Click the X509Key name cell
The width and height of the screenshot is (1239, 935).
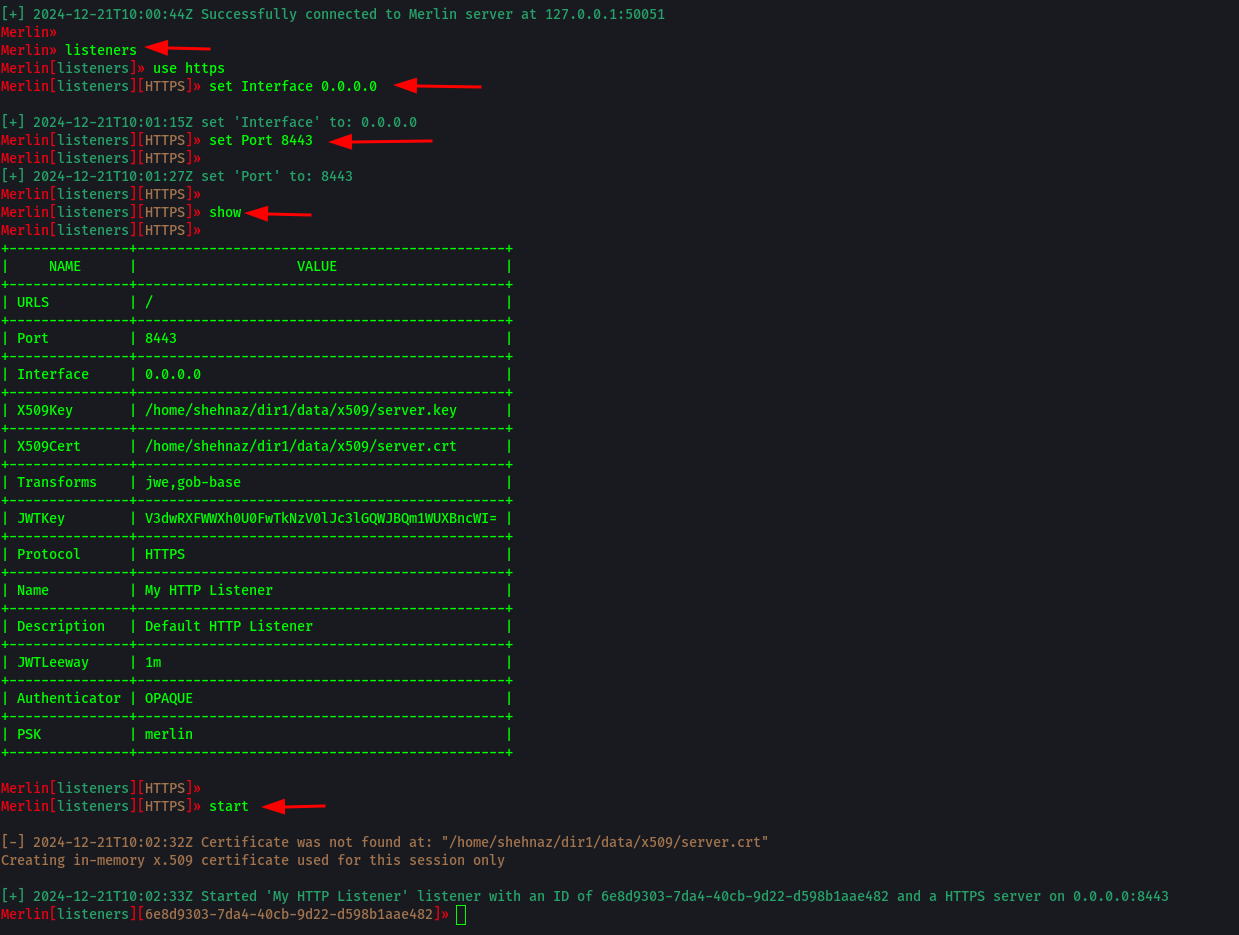[x=45, y=410]
